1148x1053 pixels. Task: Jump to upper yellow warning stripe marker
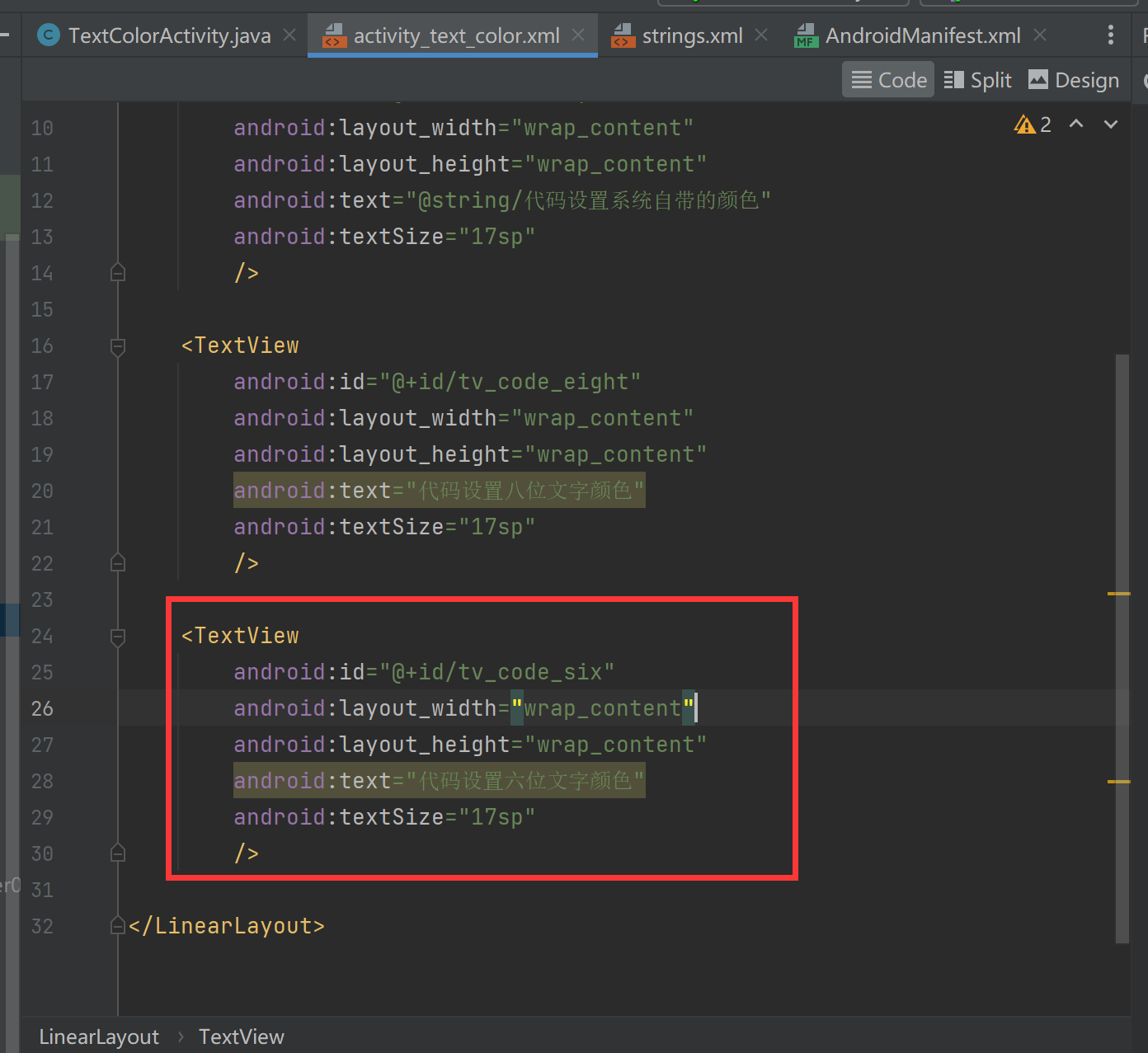pyautogui.click(x=1118, y=593)
